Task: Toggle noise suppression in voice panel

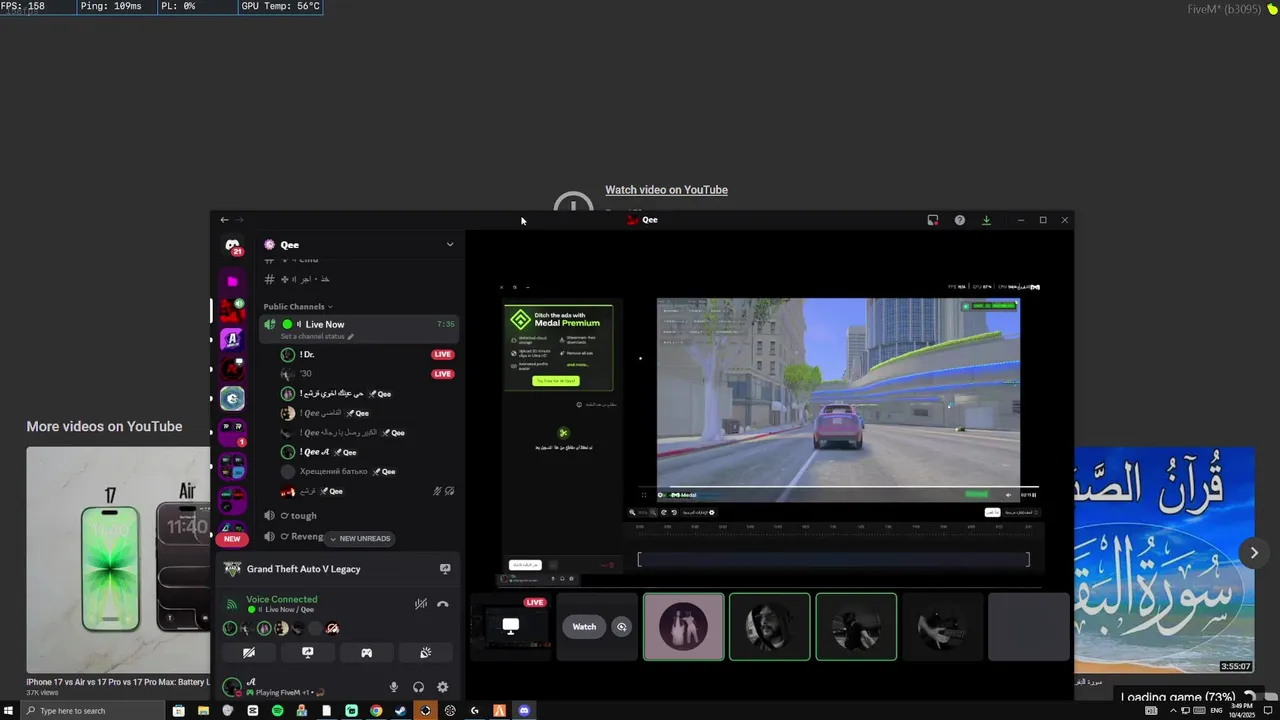Action: (421, 604)
